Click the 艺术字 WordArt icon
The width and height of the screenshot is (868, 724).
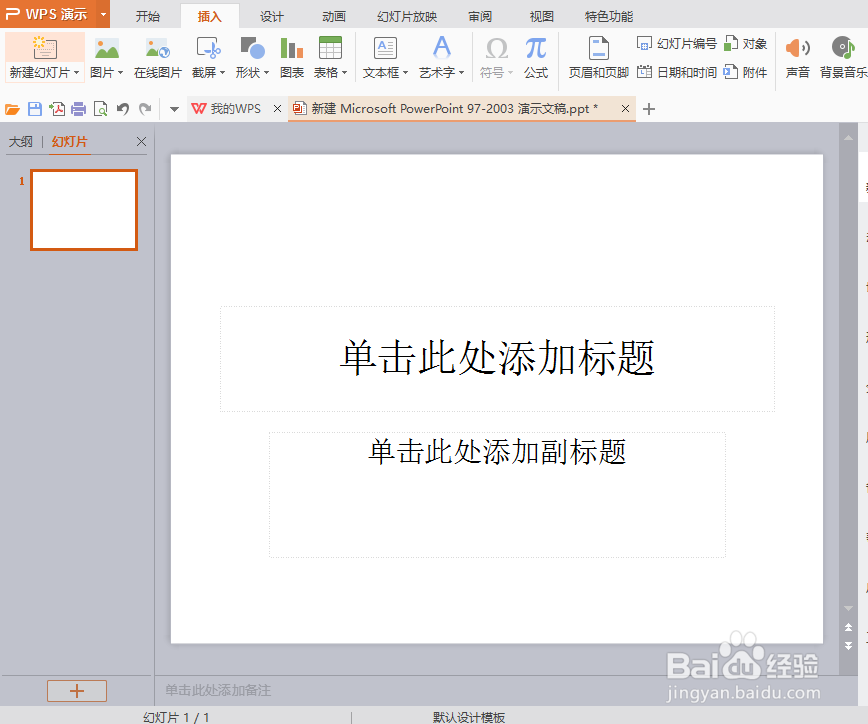pos(442,48)
